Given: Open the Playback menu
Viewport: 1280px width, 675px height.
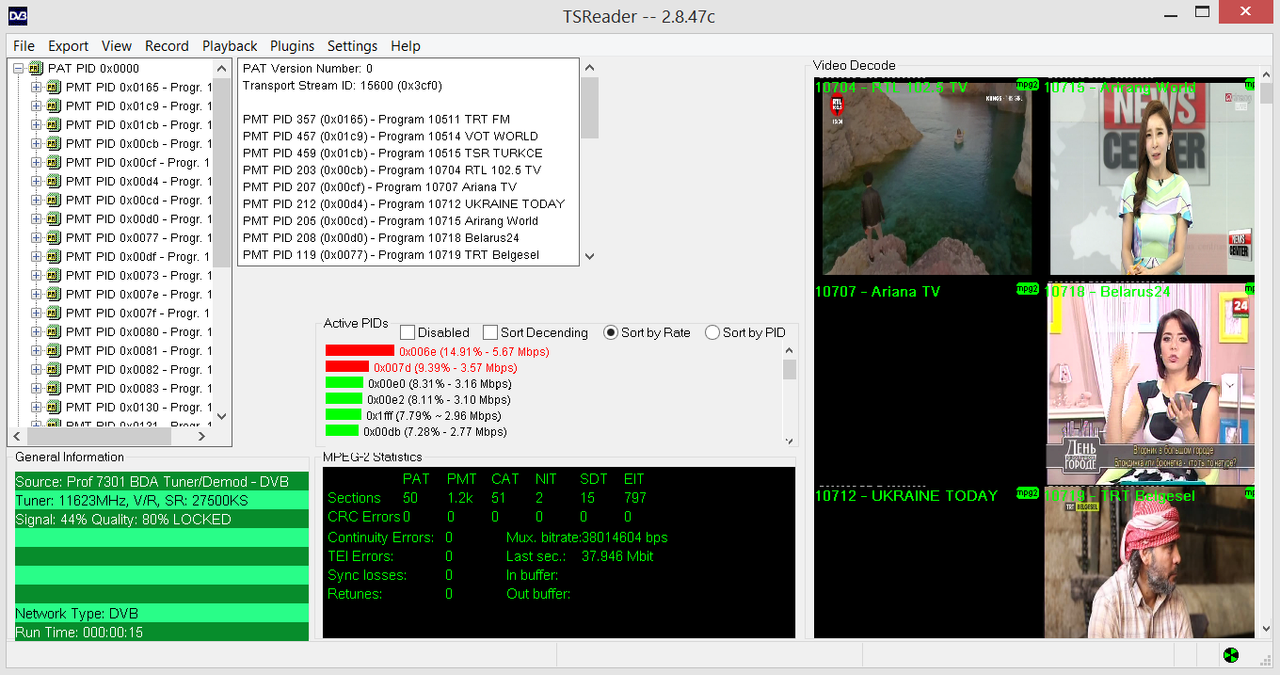Looking at the screenshot, I should tap(230, 46).
